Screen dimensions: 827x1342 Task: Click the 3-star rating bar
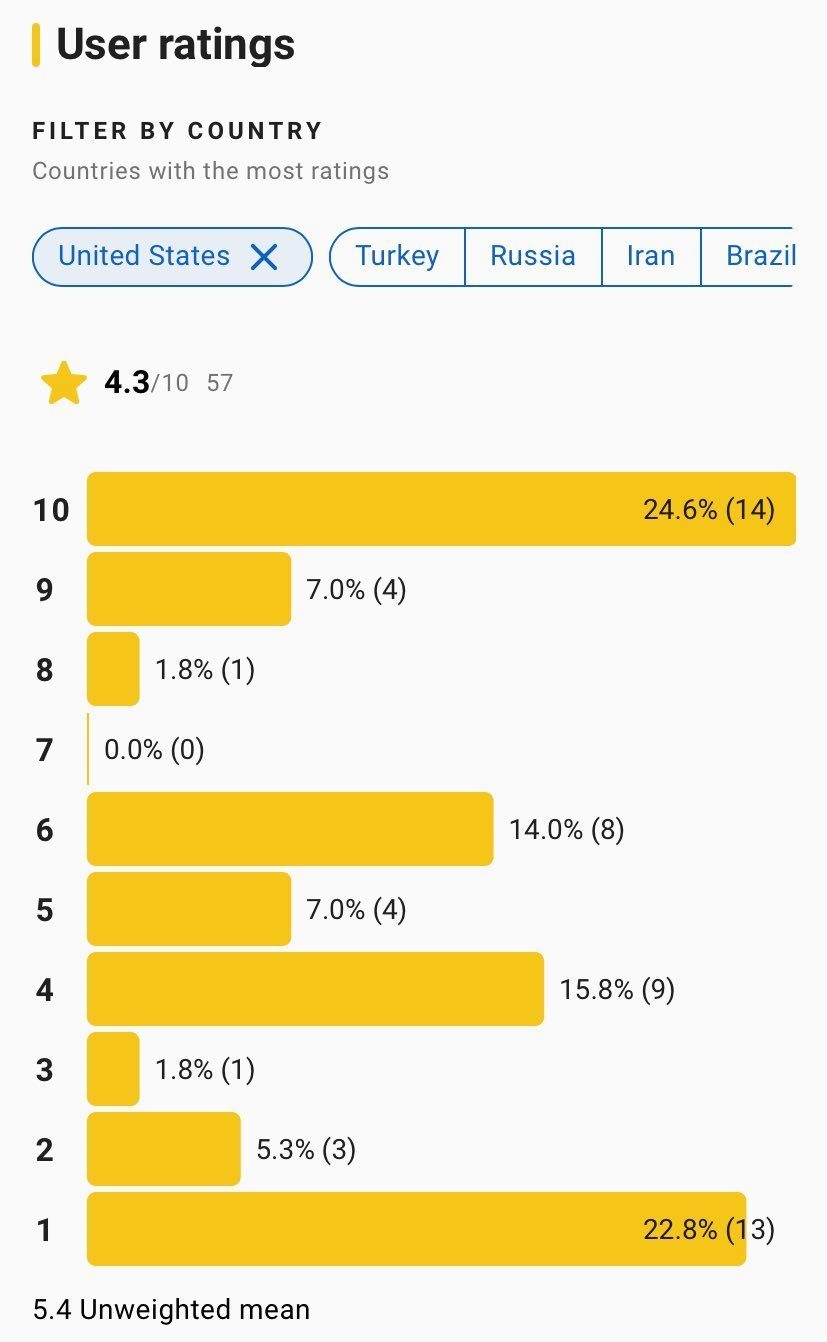pyautogui.click(x=113, y=1069)
